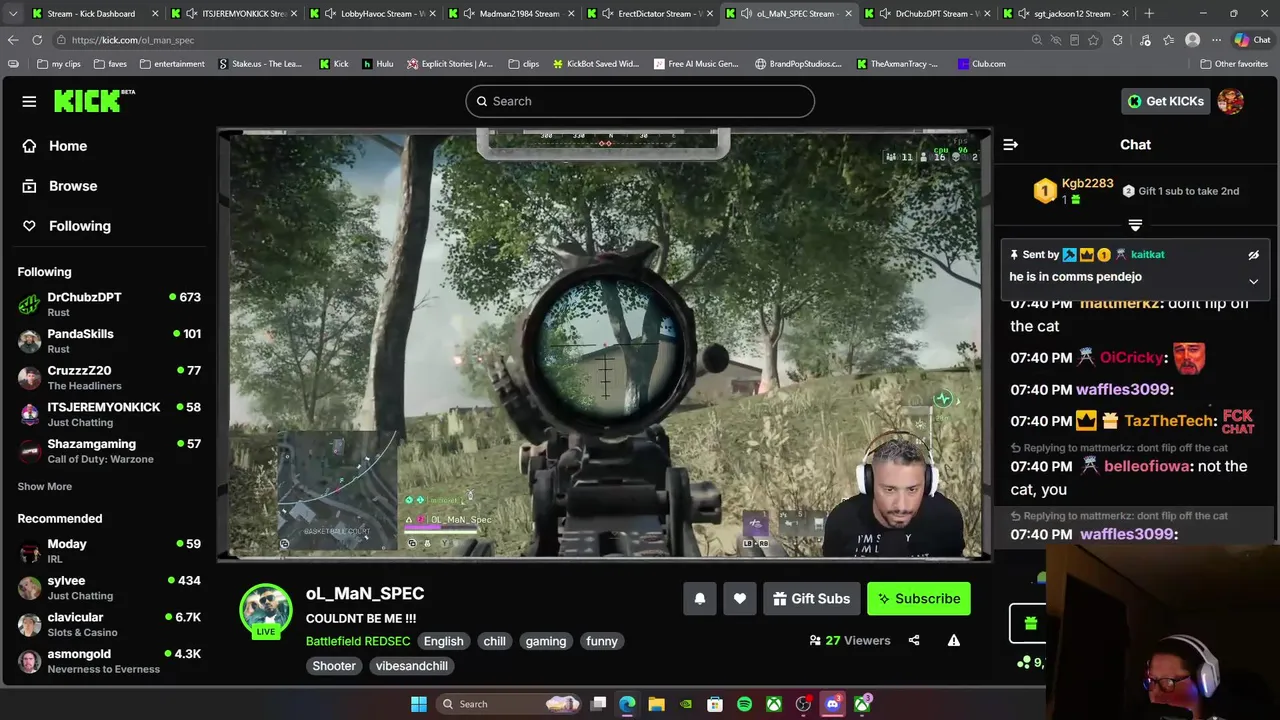
Task: Click the notification bell icon
Action: pos(700,599)
